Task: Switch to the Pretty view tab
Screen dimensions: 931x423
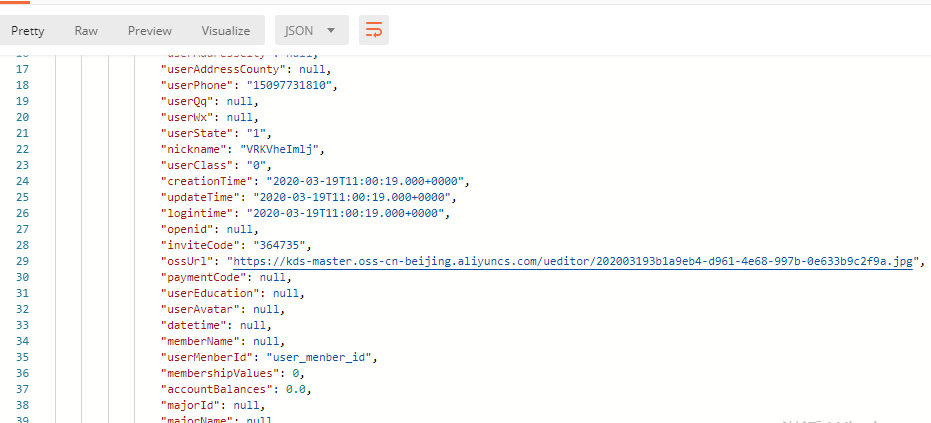Action: [x=28, y=31]
